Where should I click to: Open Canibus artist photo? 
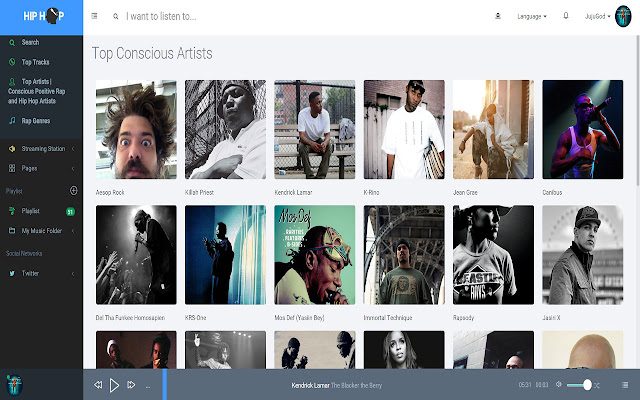pyautogui.click(x=582, y=129)
